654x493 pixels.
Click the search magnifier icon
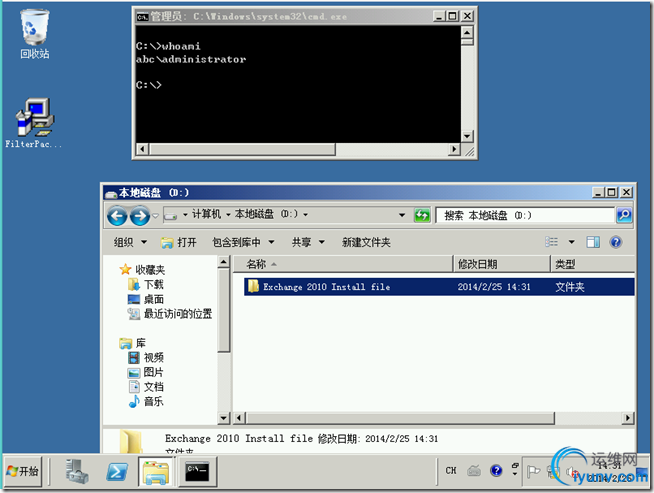624,215
